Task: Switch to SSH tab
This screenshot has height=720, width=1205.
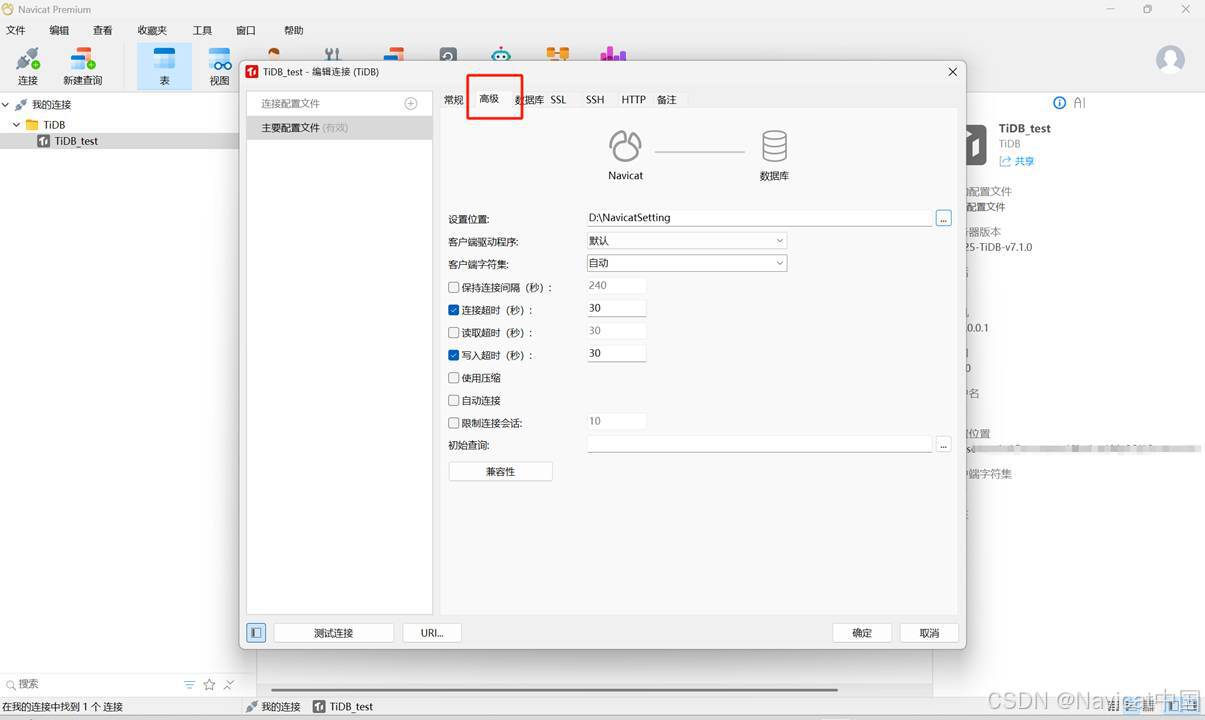Action: click(595, 100)
